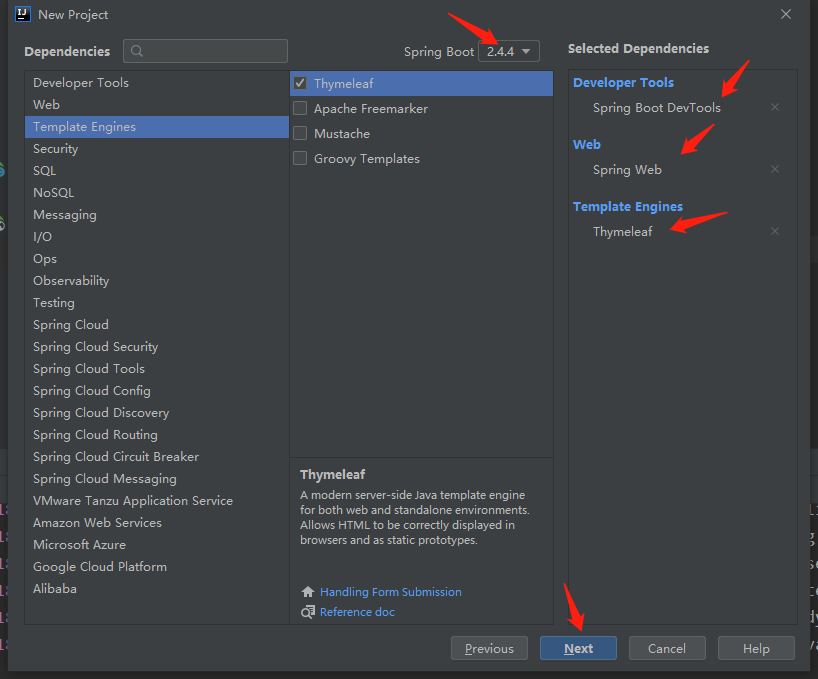Select the Template Engines category
Screen dimensions: 818x679
click(157, 127)
